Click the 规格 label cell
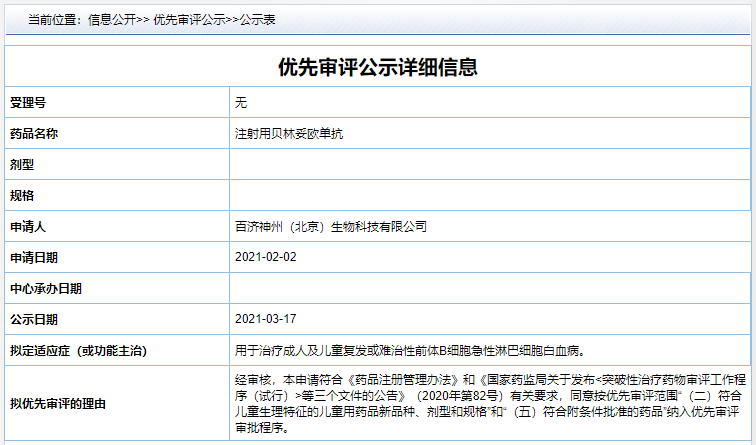756x445 pixels. point(117,195)
